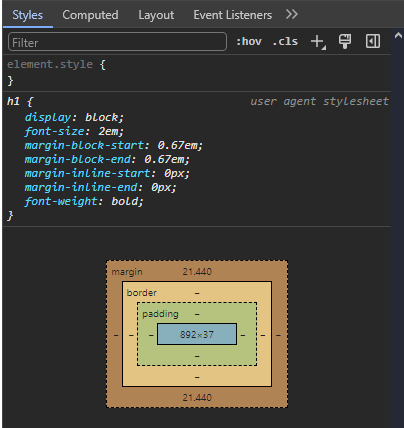Click the bottom margin 21.440 in box model
Viewport: 404px width, 428px height.
pos(197,398)
